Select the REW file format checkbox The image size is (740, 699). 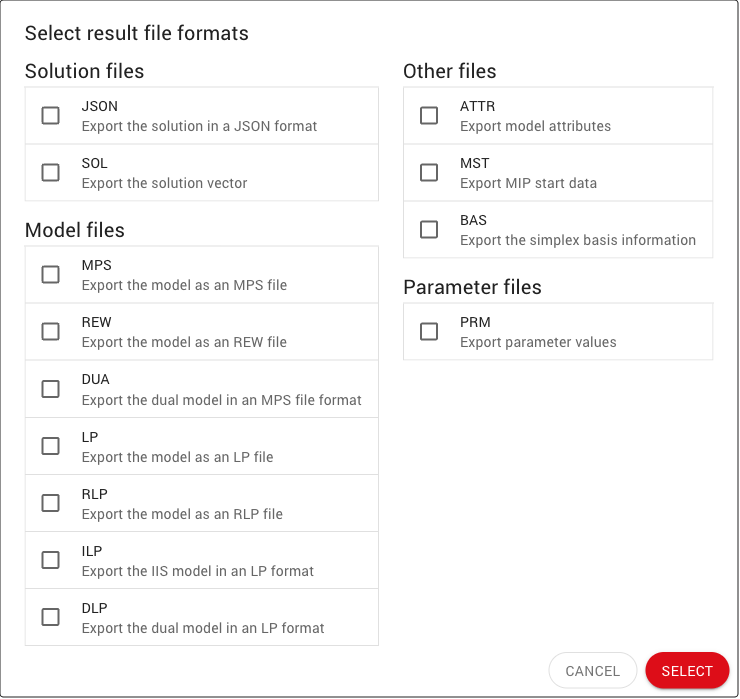click(51, 332)
